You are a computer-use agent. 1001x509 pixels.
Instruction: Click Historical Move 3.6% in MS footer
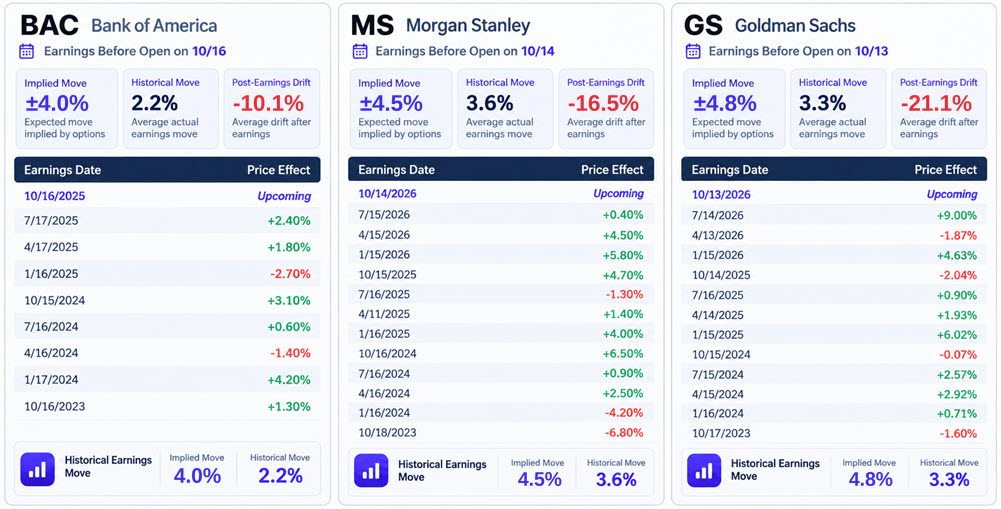pos(616,473)
